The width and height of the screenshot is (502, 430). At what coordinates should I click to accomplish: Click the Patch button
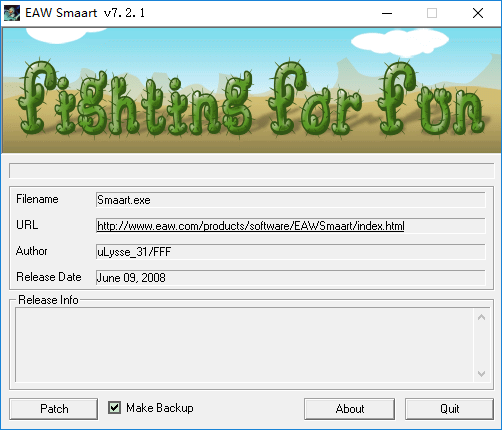click(54, 409)
